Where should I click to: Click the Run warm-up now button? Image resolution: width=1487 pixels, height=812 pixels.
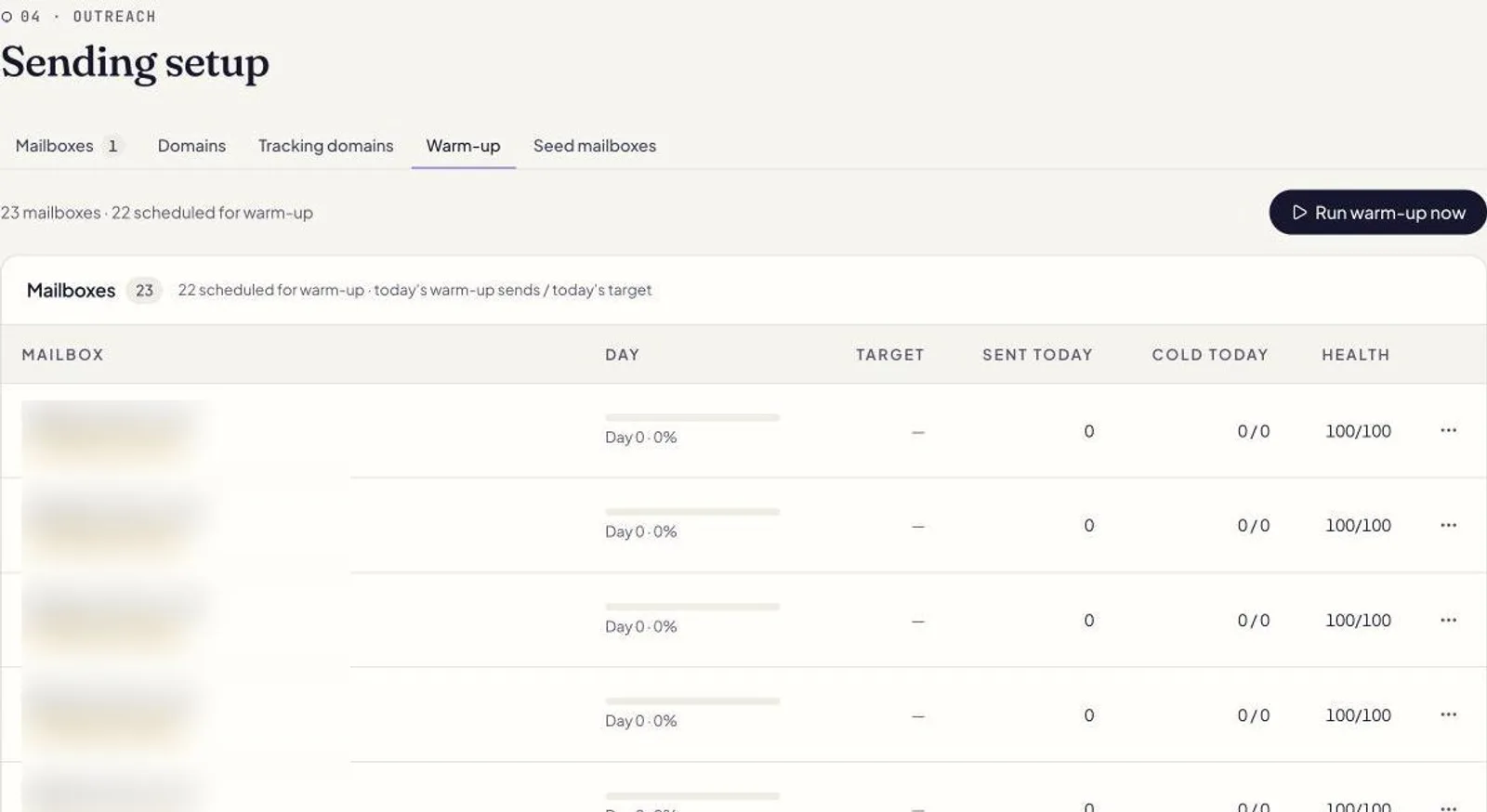pyautogui.click(x=1377, y=213)
